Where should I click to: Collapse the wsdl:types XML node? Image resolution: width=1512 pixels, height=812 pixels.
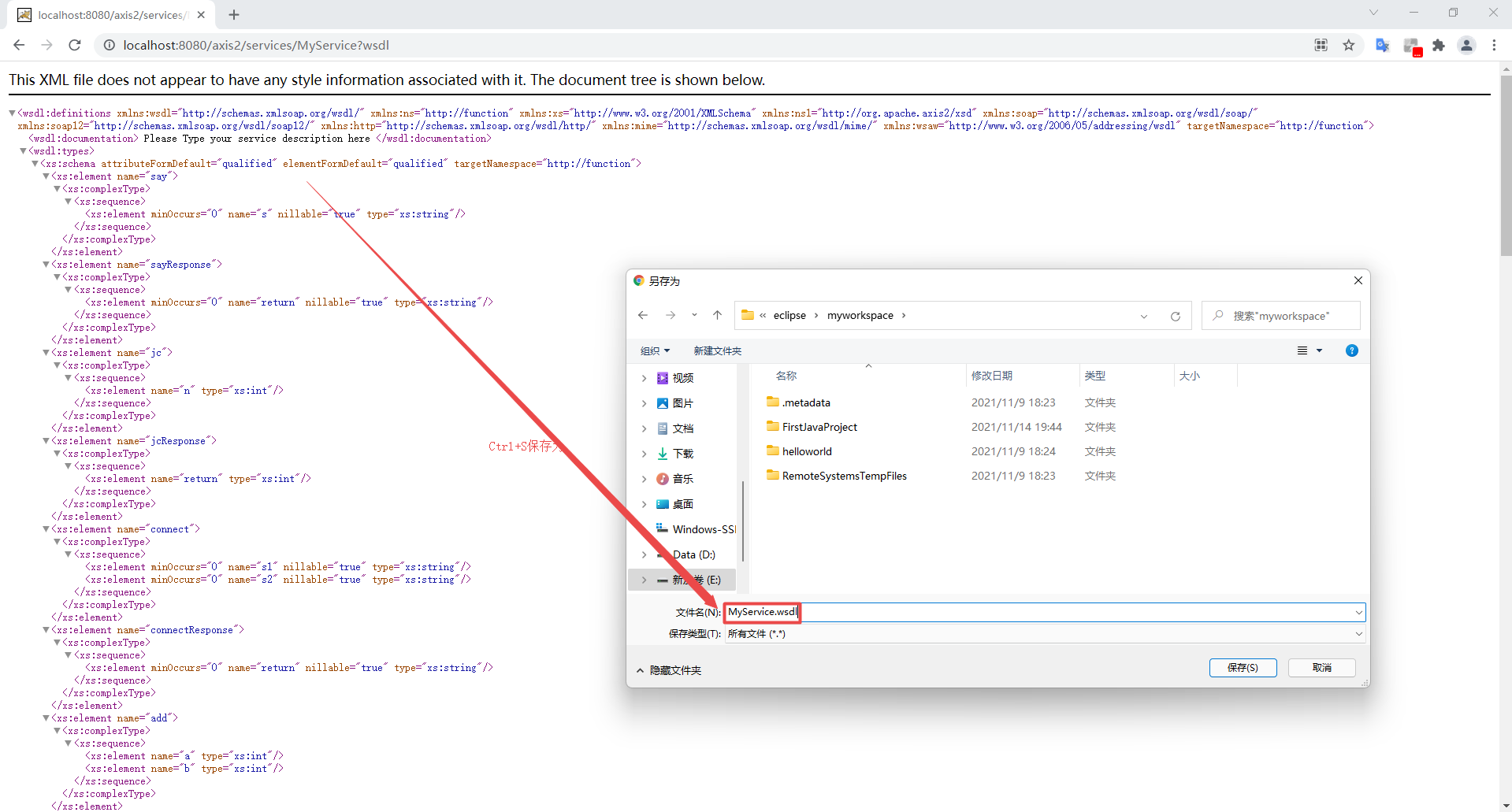coord(24,151)
